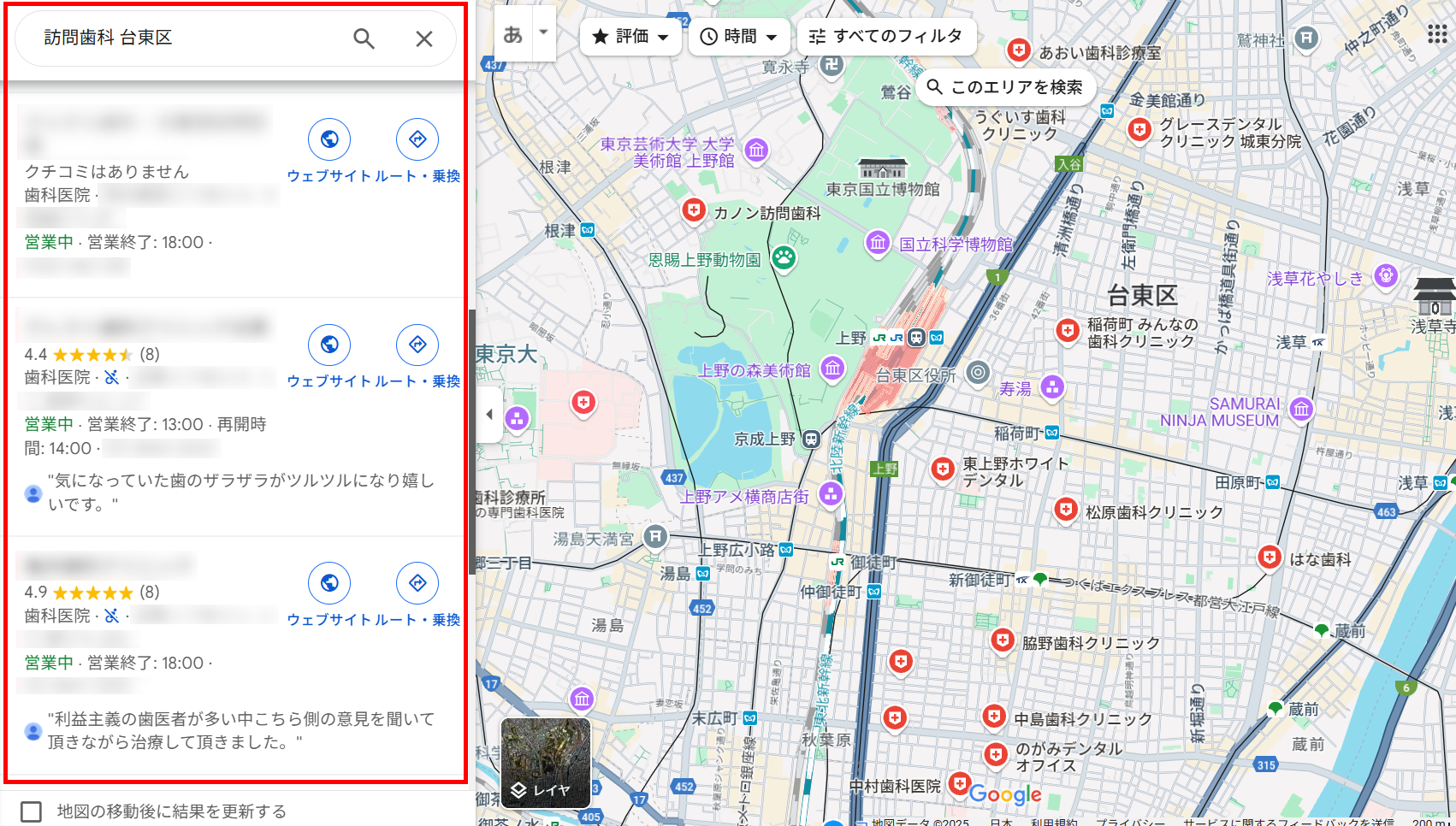Screen dimensions: 1456x826
Task: Select the はな歯科 map pin
Action: [1270, 558]
